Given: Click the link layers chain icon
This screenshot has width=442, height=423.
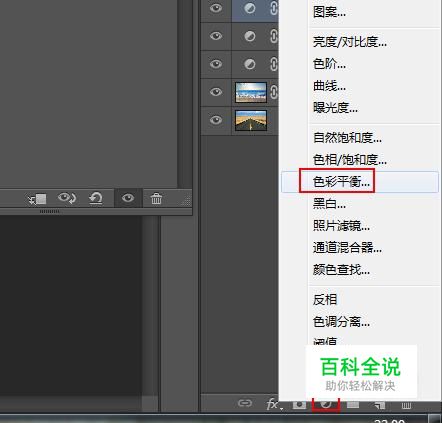Looking at the screenshot, I should [245, 404].
